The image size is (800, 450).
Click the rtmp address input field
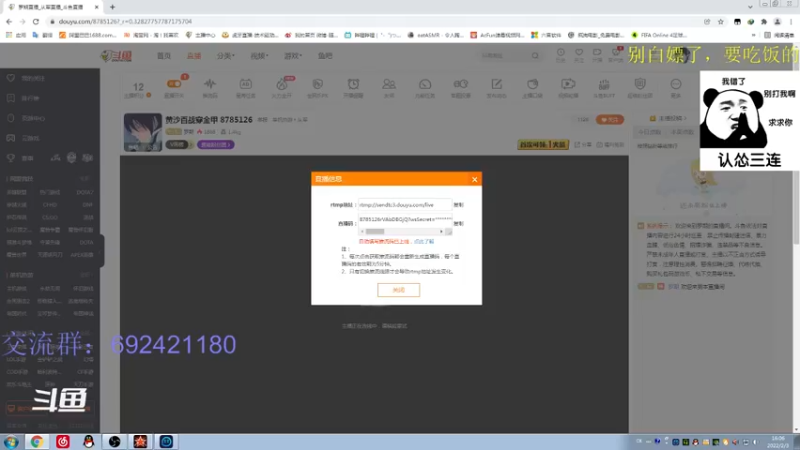[x=405, y=205]
